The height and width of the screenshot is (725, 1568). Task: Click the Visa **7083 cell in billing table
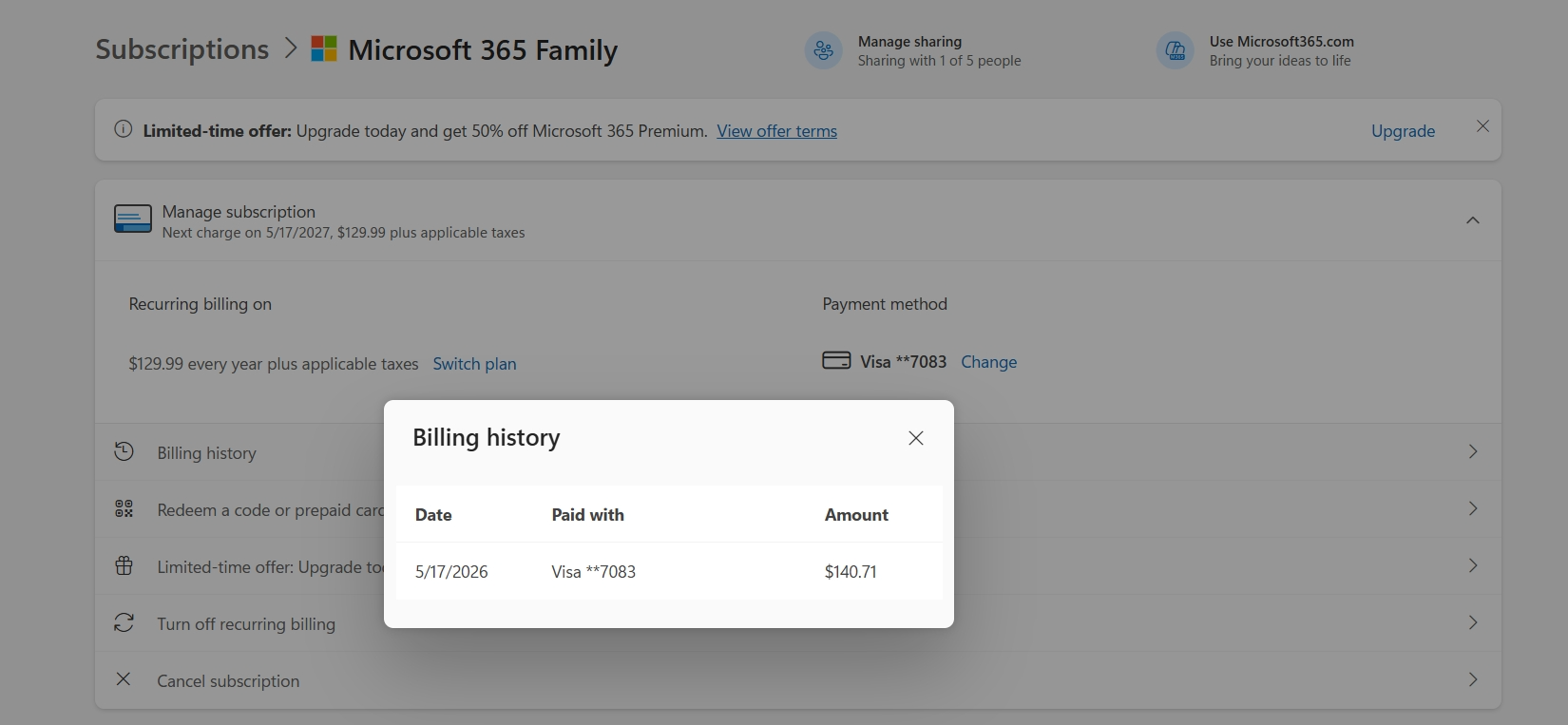[594, 572]
